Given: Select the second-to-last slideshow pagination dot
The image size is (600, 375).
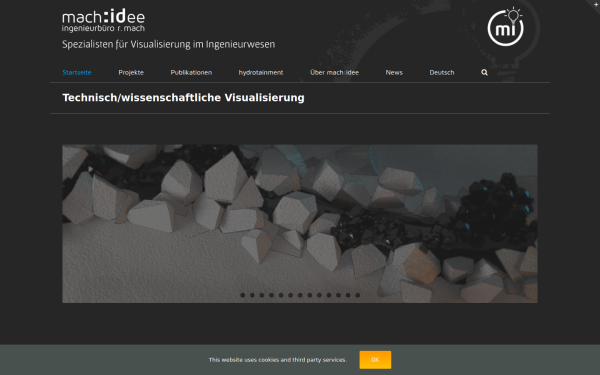Looking at the screenshot, I should 348,295.
